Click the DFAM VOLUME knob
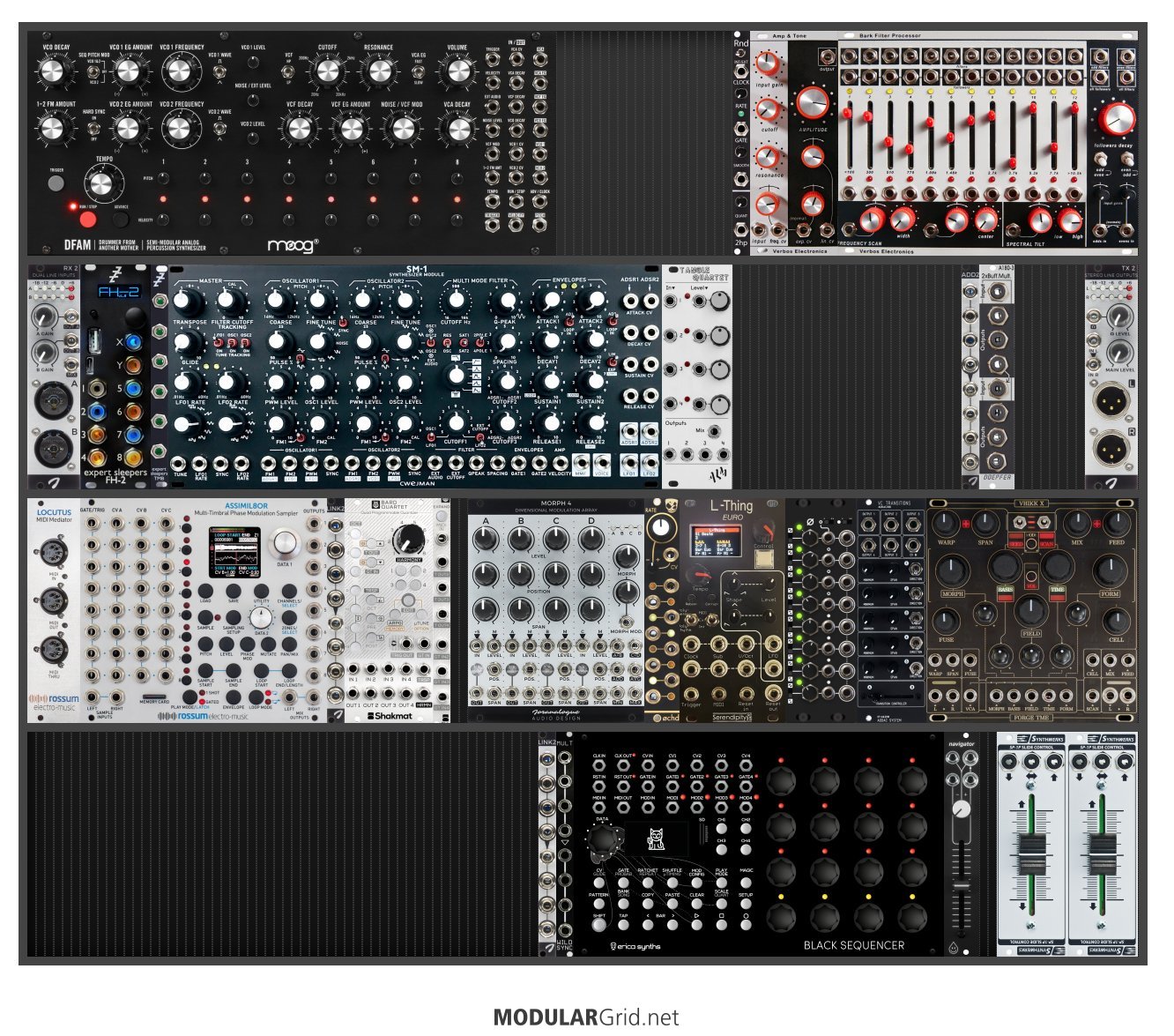The width and height of the screenshot is (1174, 1036). point(457,72)
